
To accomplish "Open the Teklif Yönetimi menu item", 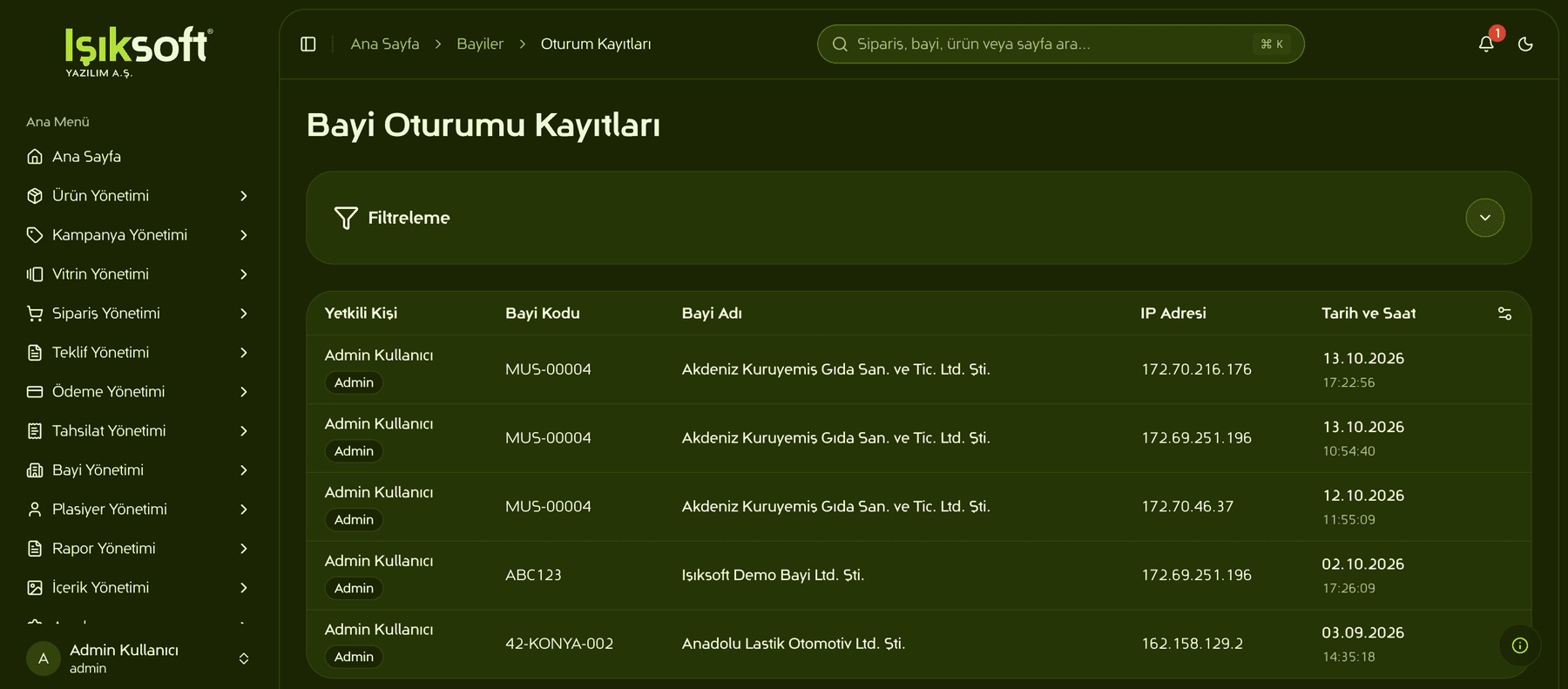I will point(139,353).
